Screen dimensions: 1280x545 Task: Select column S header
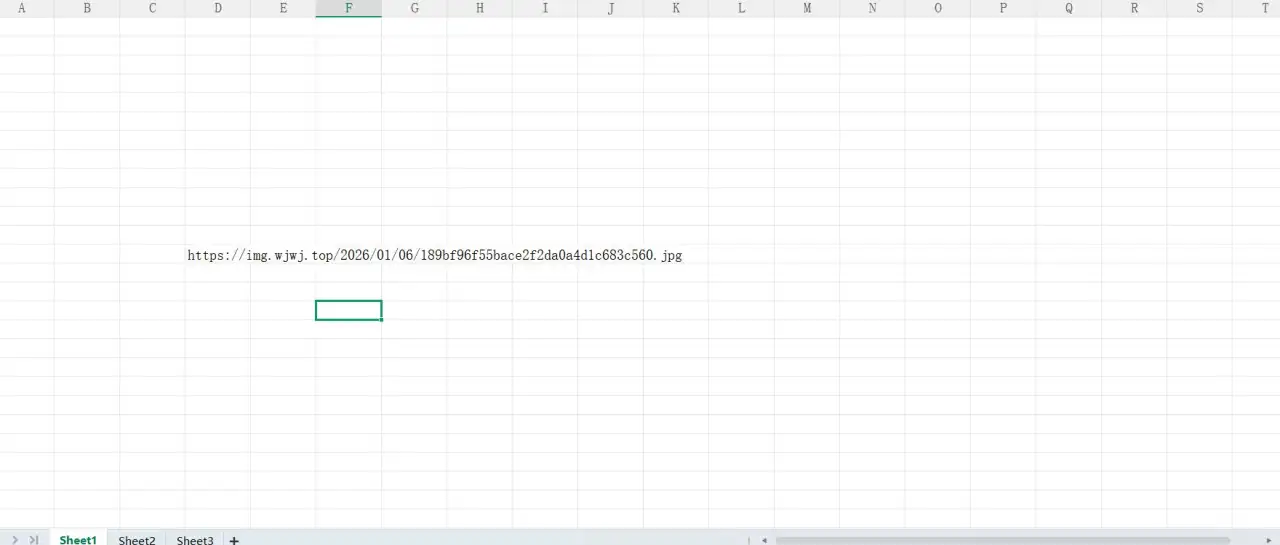(1200, 8)
